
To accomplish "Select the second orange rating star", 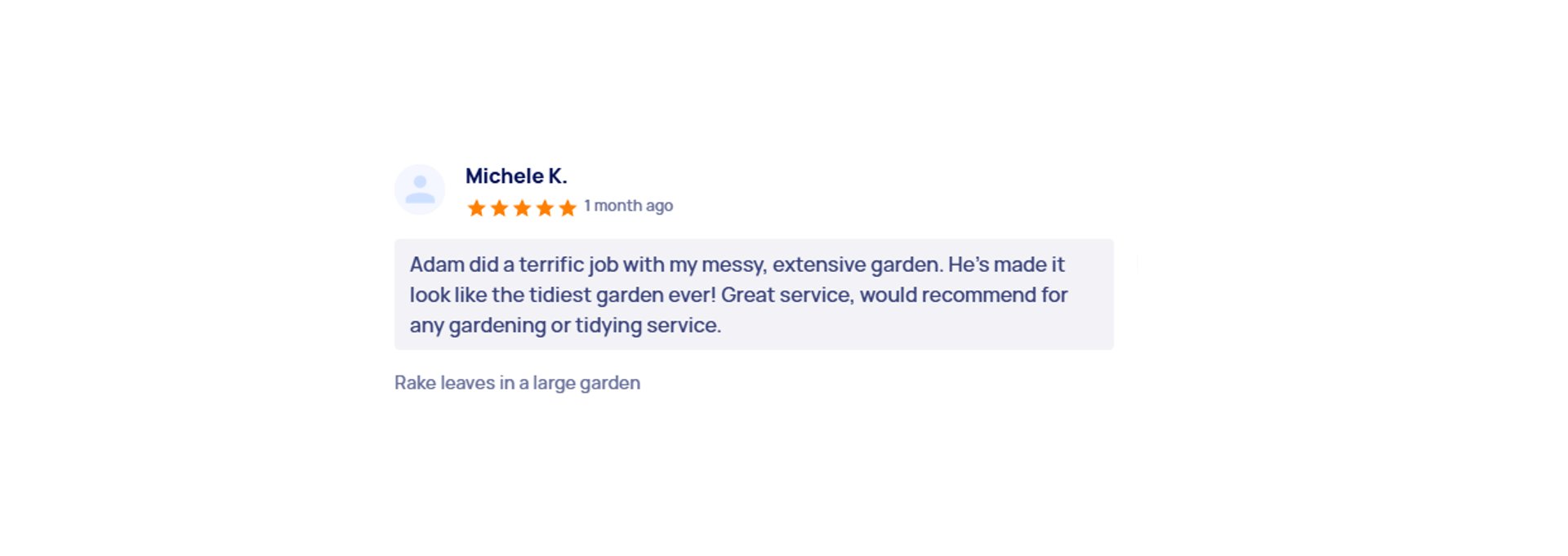I will point(499,208).
